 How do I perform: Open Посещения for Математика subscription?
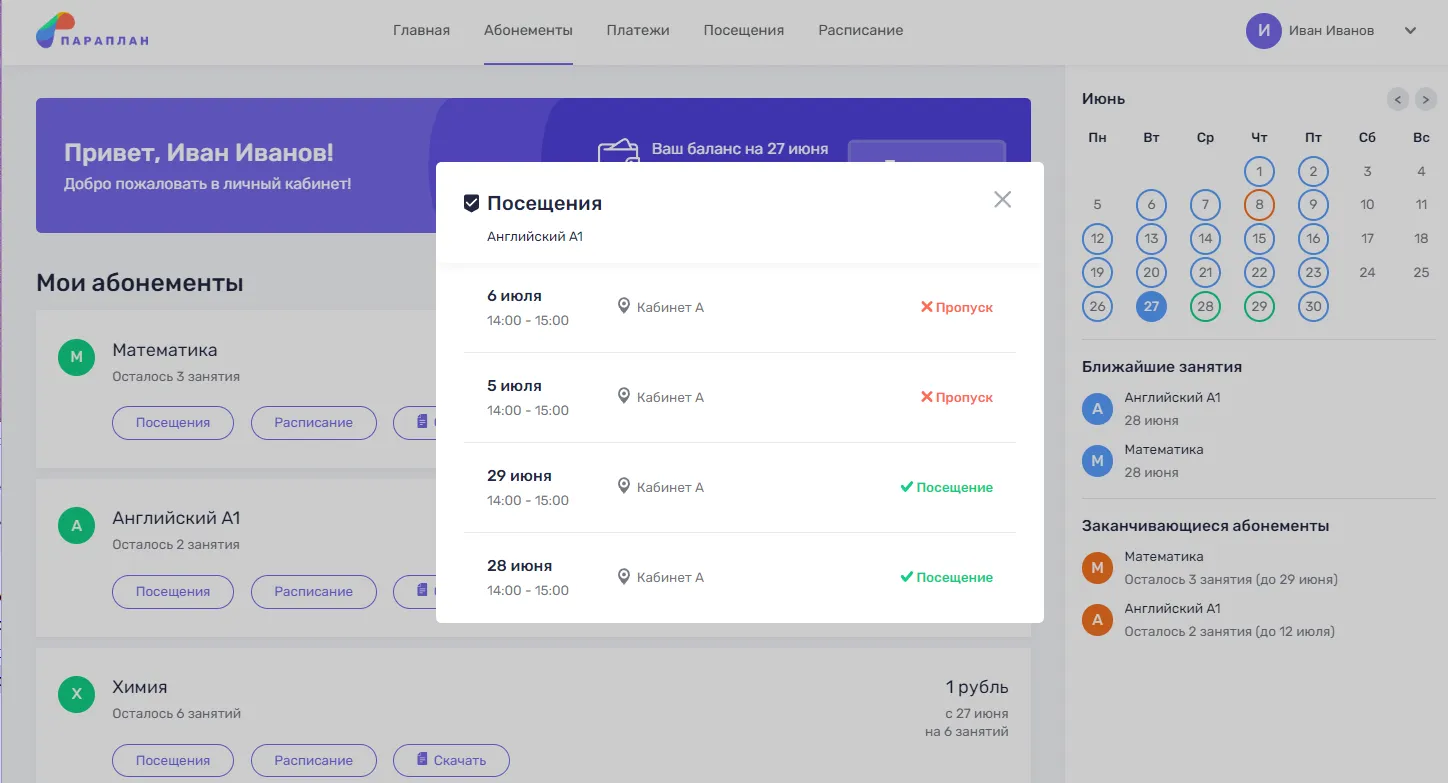[x=173, y=423]
